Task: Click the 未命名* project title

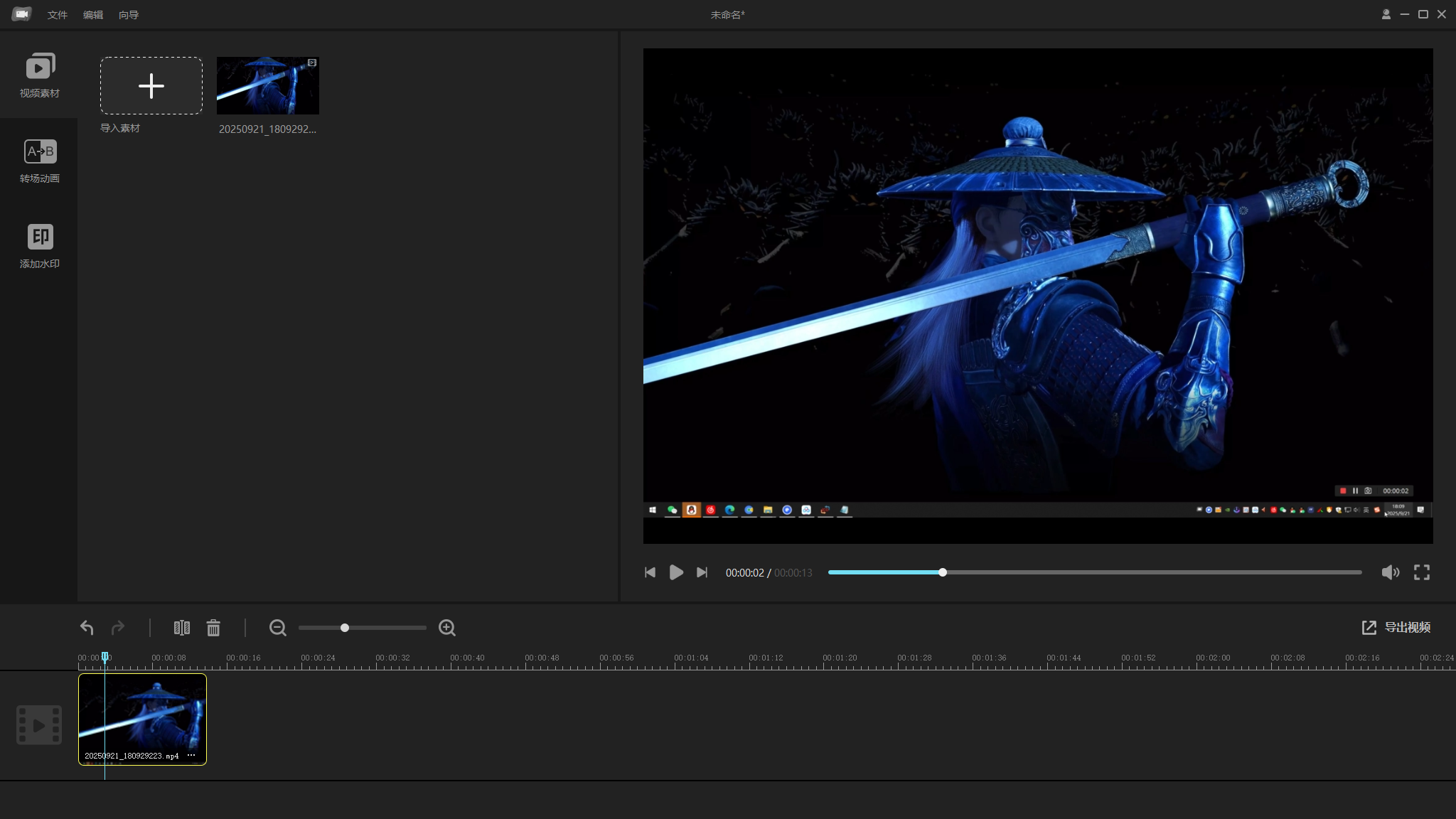Action: [x=728, y=15]
